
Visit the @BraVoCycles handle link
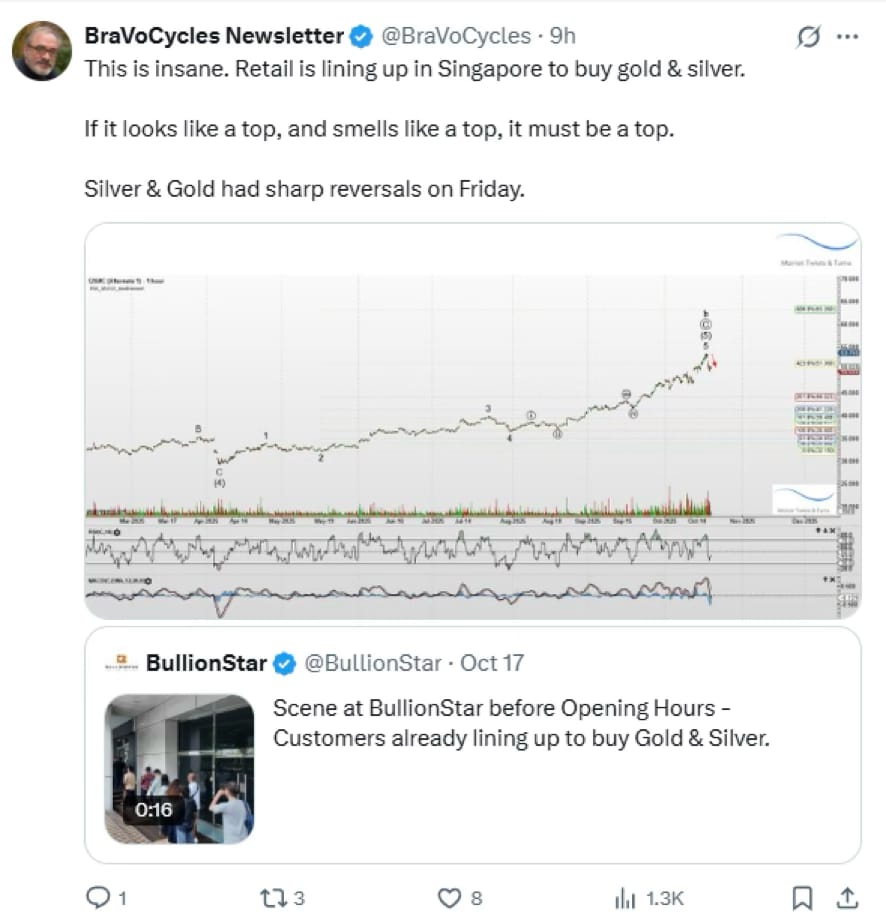click(456, 36)
